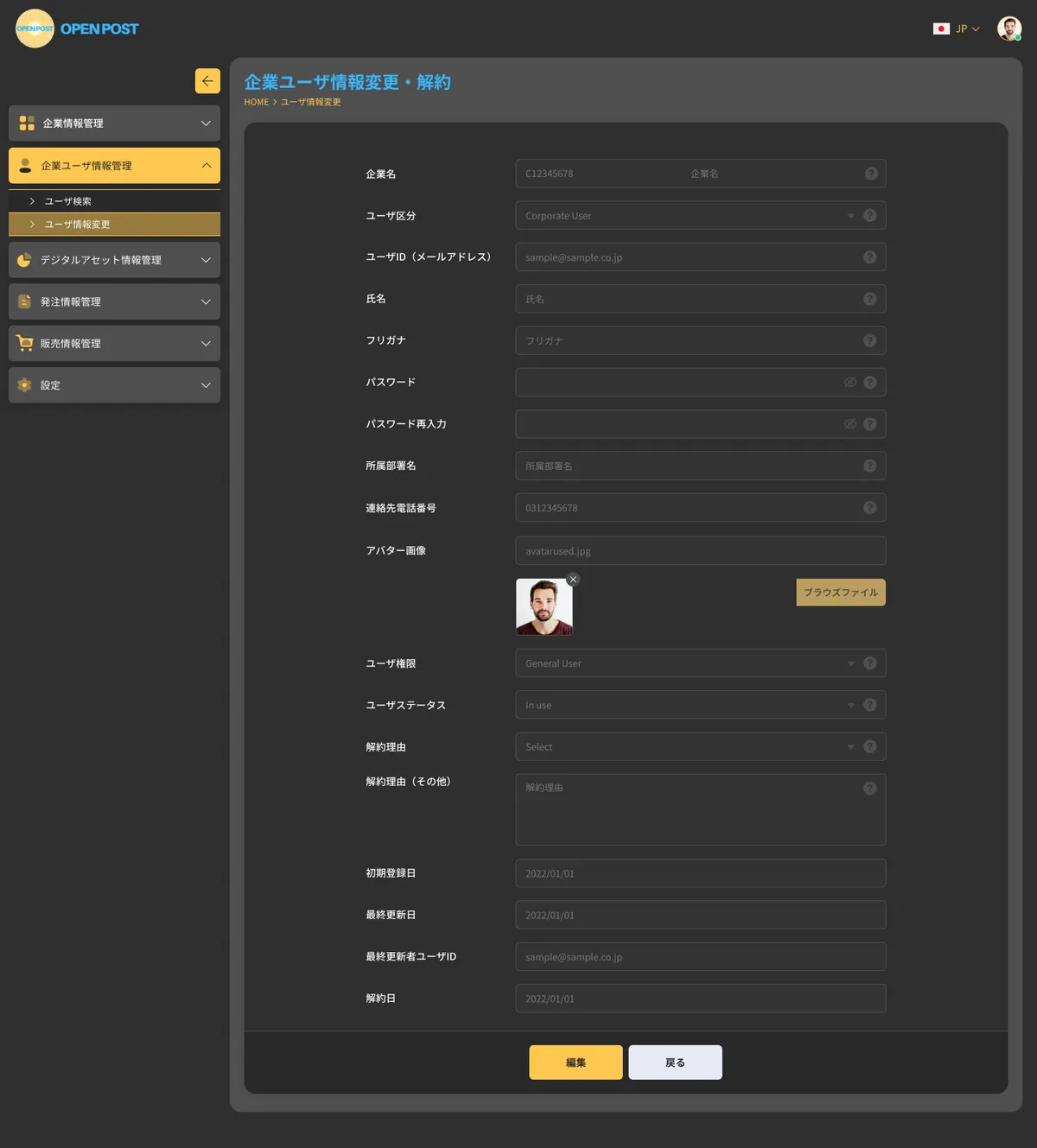Click the avatar photo thumbnail
Image resolution: width=1037 pixels, height=1148 pixels.
(x=544, y=606)
